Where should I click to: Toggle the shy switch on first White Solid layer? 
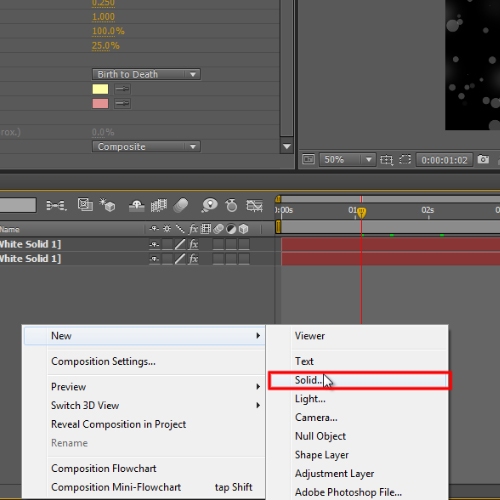pyautogui.click(x=154, y=245)
